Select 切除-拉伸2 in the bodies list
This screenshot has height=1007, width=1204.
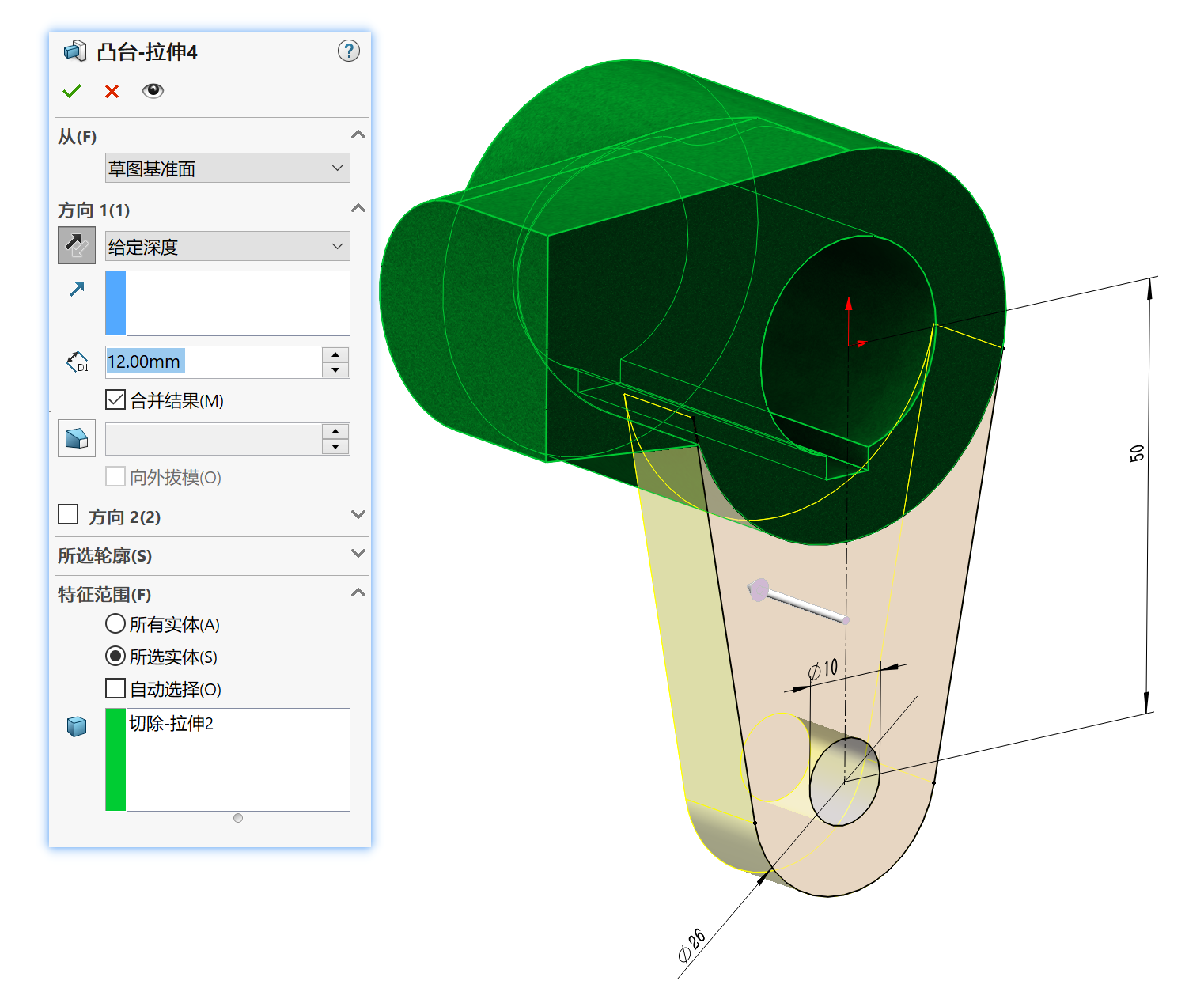coord(172,724)
